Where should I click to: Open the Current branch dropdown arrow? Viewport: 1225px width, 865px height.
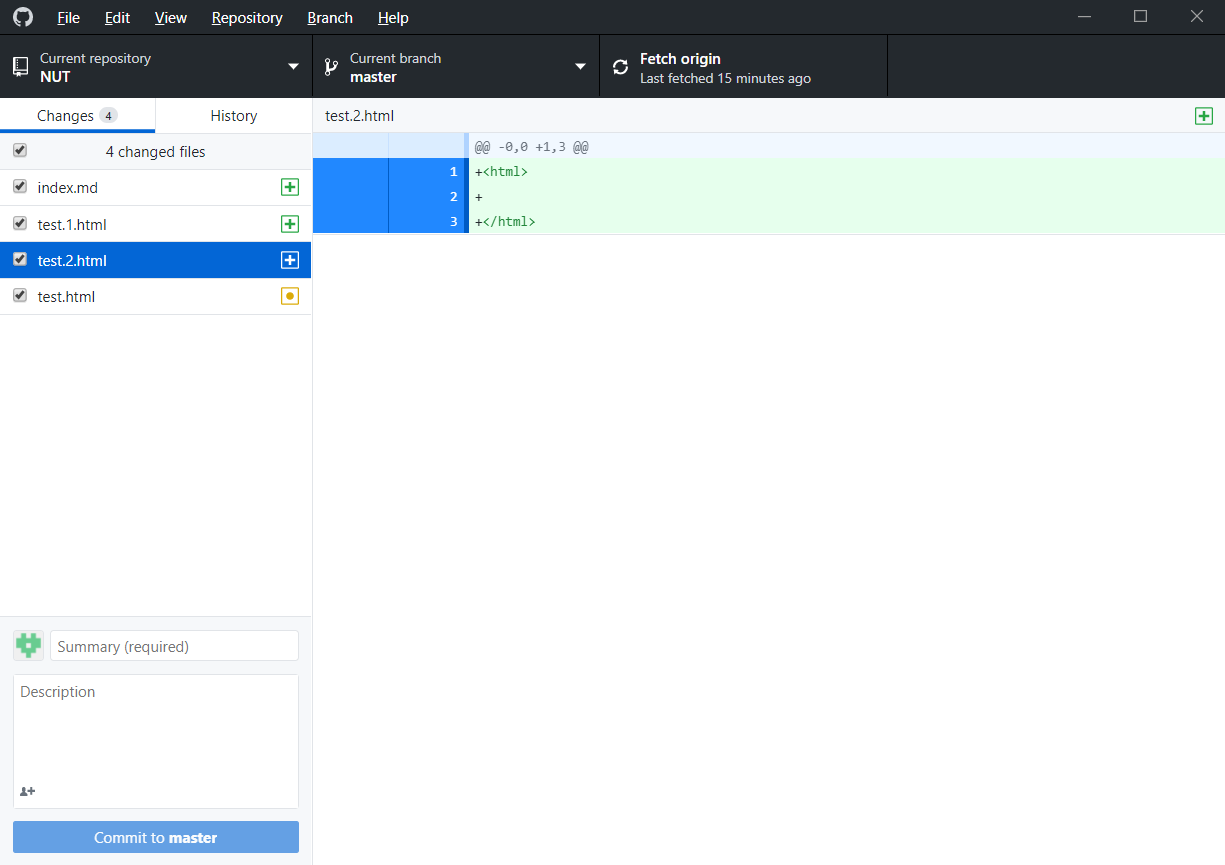(x=580, y=67)
